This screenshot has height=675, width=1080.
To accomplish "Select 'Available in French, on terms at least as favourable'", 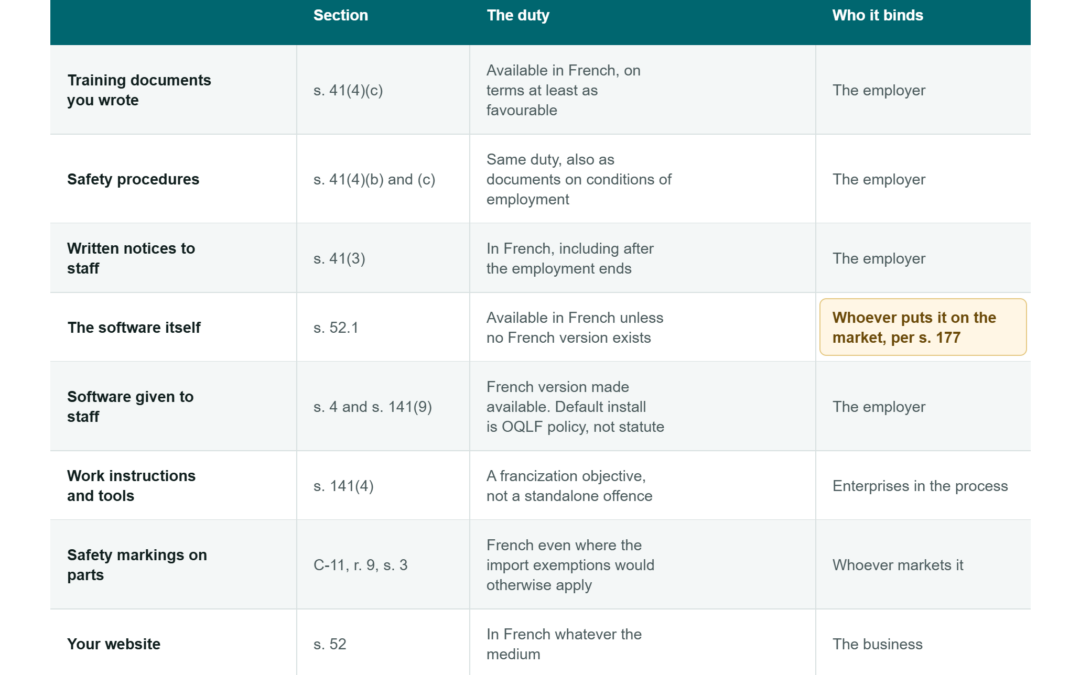I will pyautogui.click(x=563, y=90).
